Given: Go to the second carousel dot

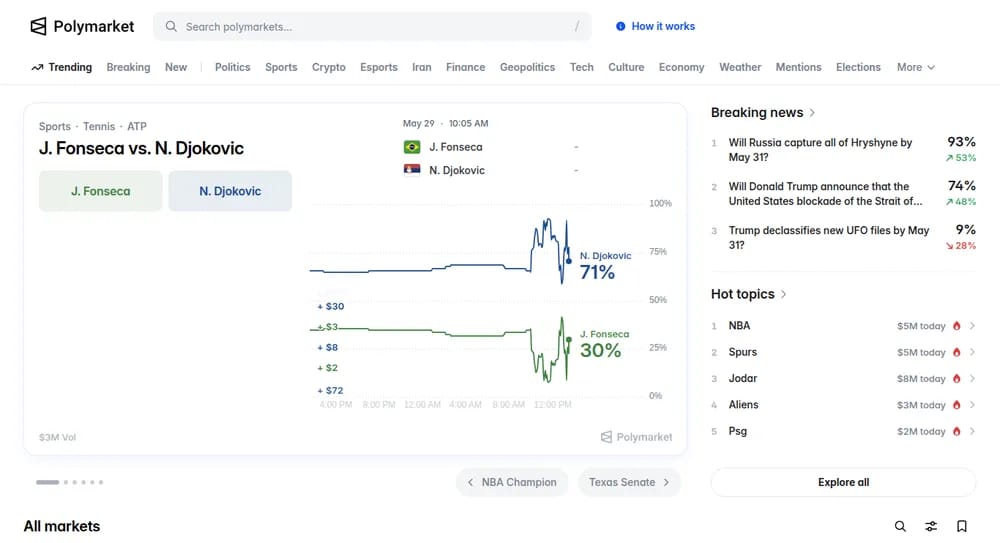Looking at the screenshot, I should click(x=66, y=482).
